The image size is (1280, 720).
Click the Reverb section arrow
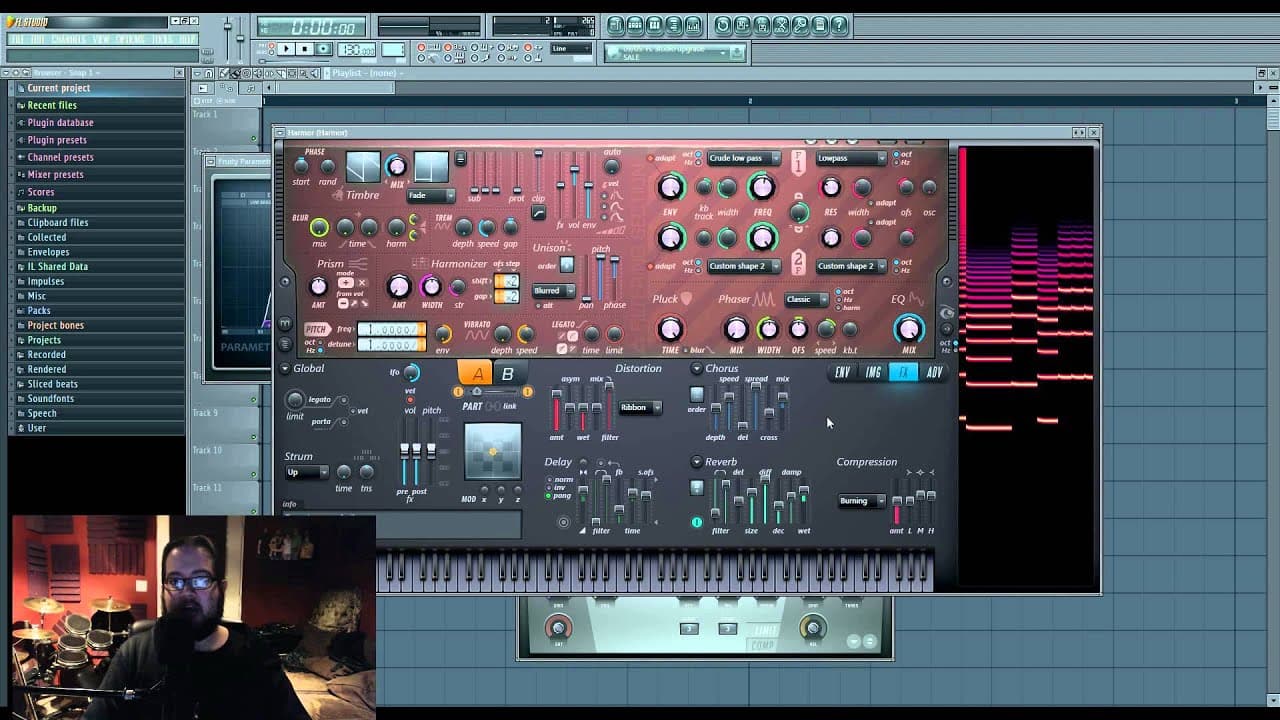tap(697, 462)
